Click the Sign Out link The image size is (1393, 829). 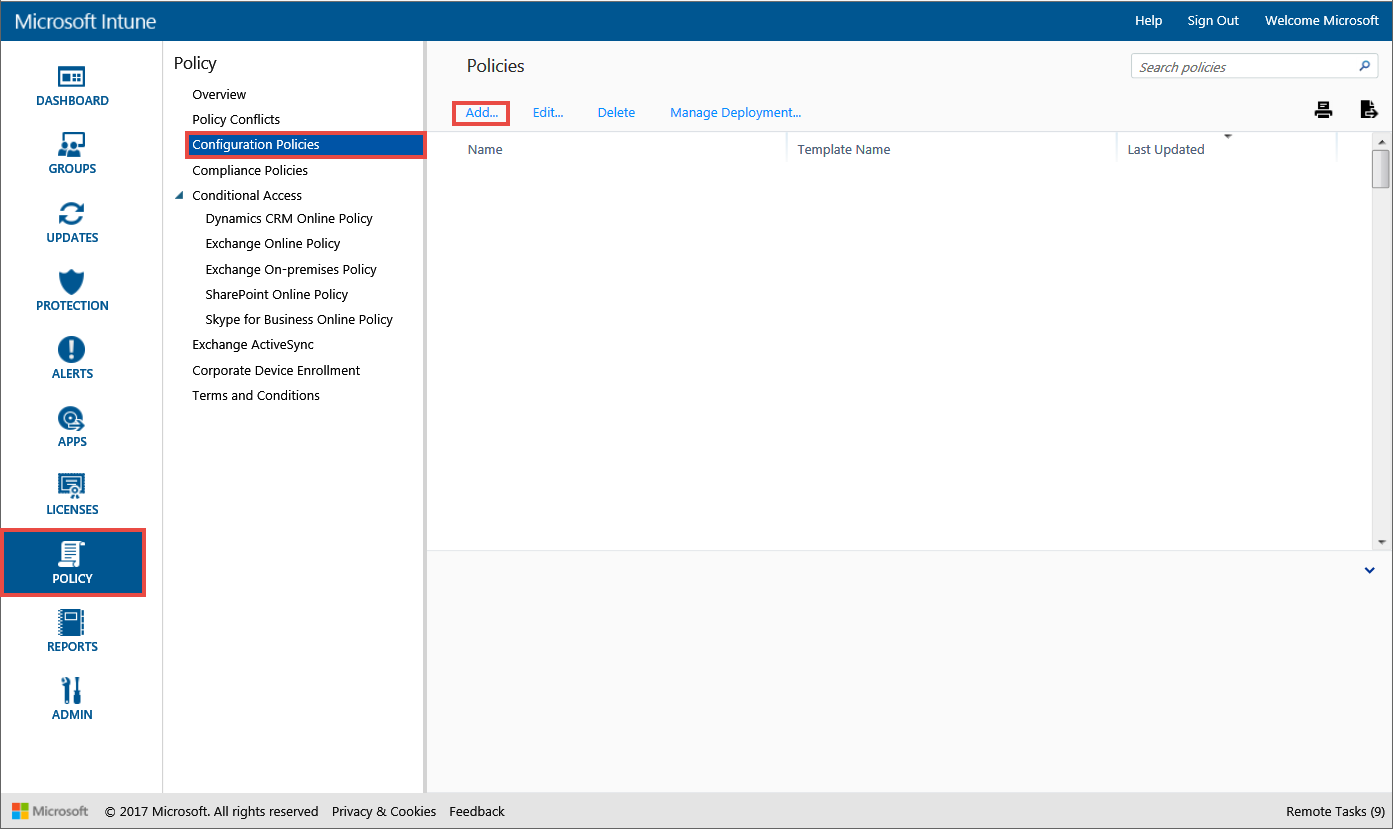1213,21
